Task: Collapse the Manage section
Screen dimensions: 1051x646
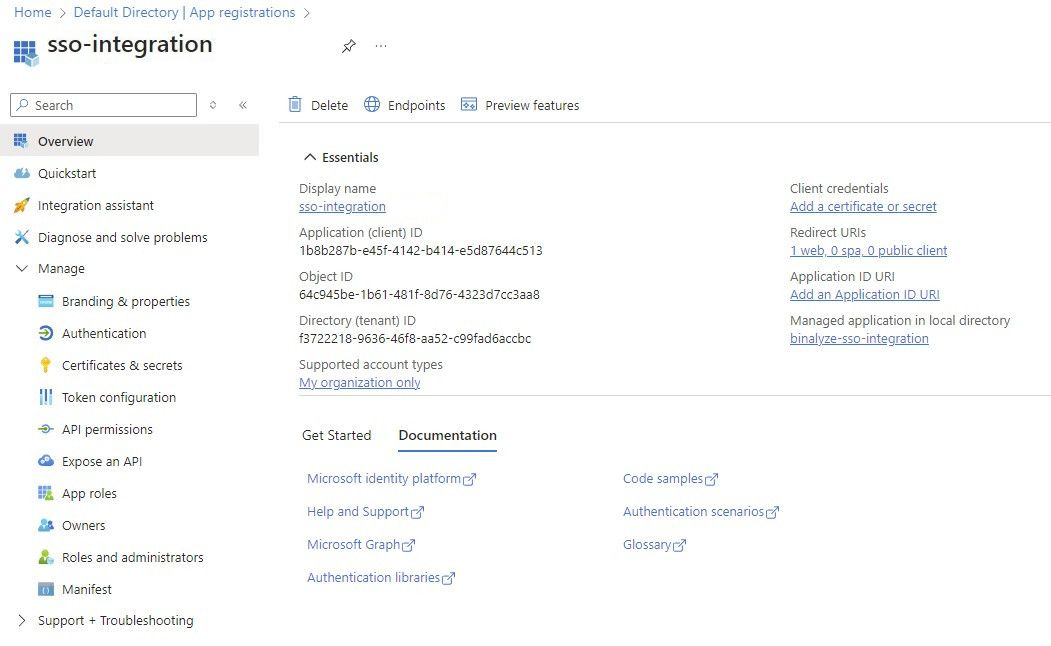Action: [22, 269]
